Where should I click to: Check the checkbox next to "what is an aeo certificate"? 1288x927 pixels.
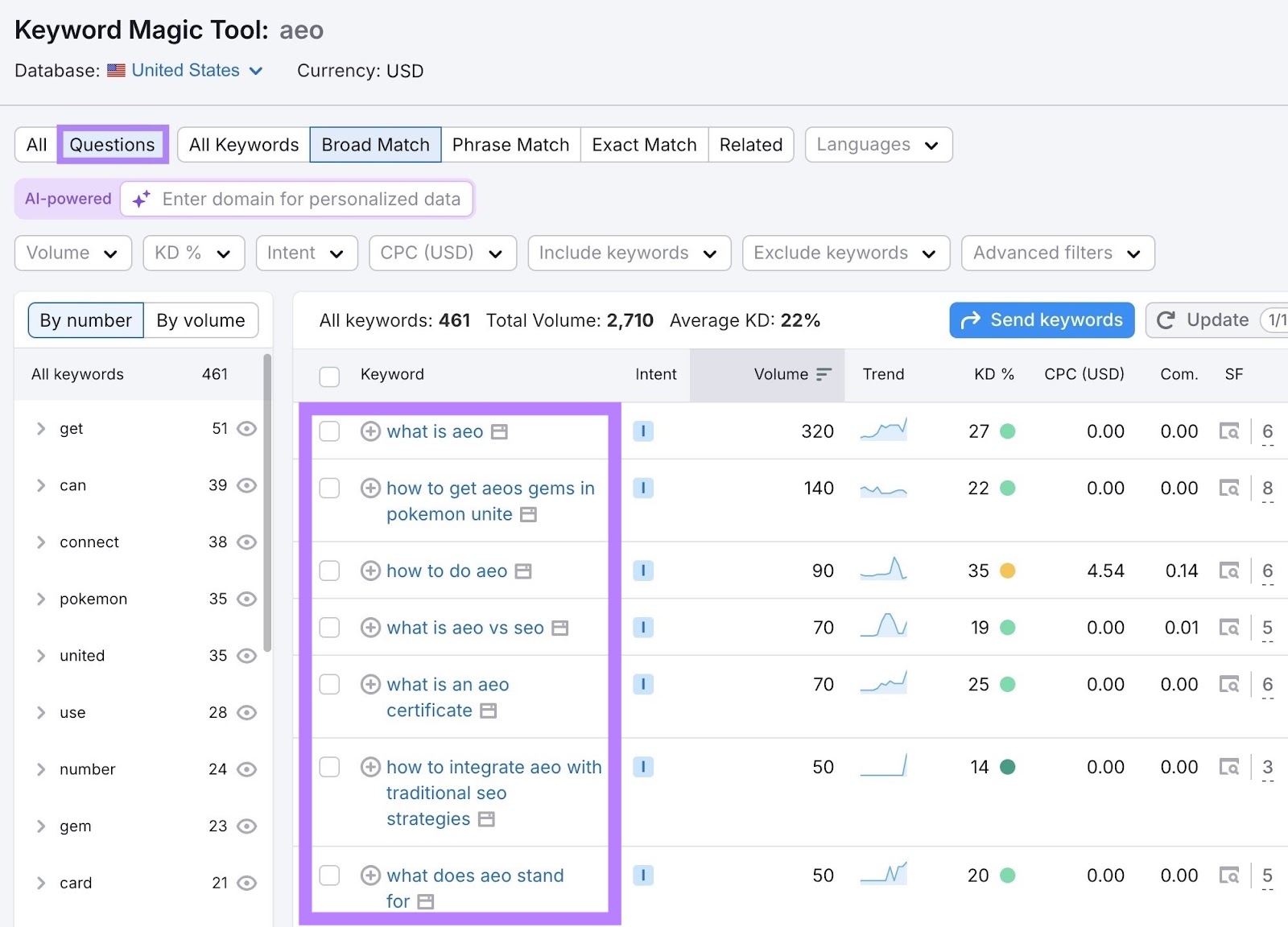pyautogui.click(x=330, y=685)
